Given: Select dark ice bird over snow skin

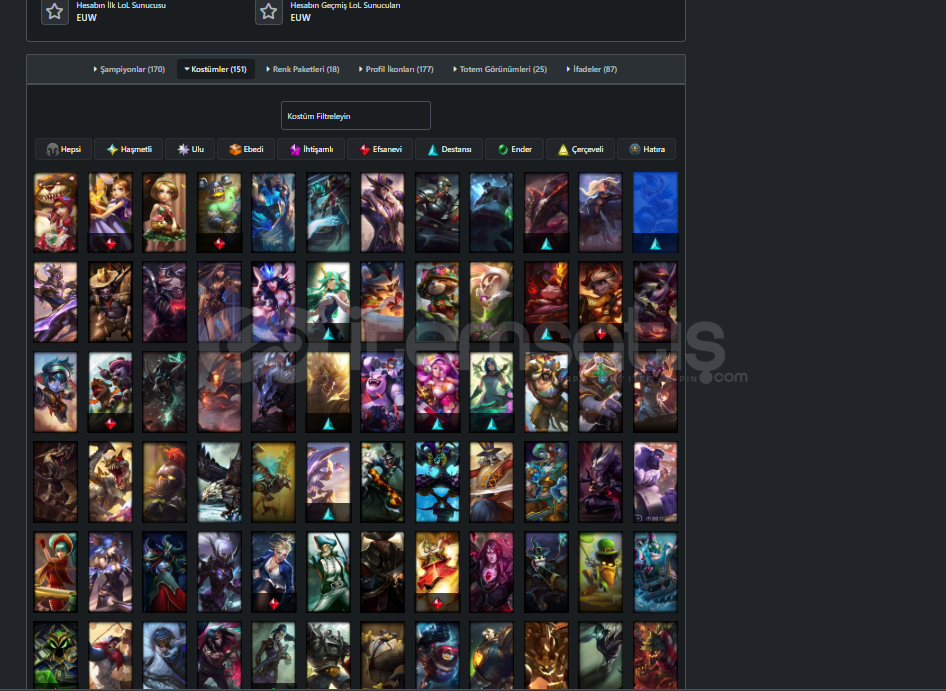Looking at the screenshot, I should pos(219,482).
